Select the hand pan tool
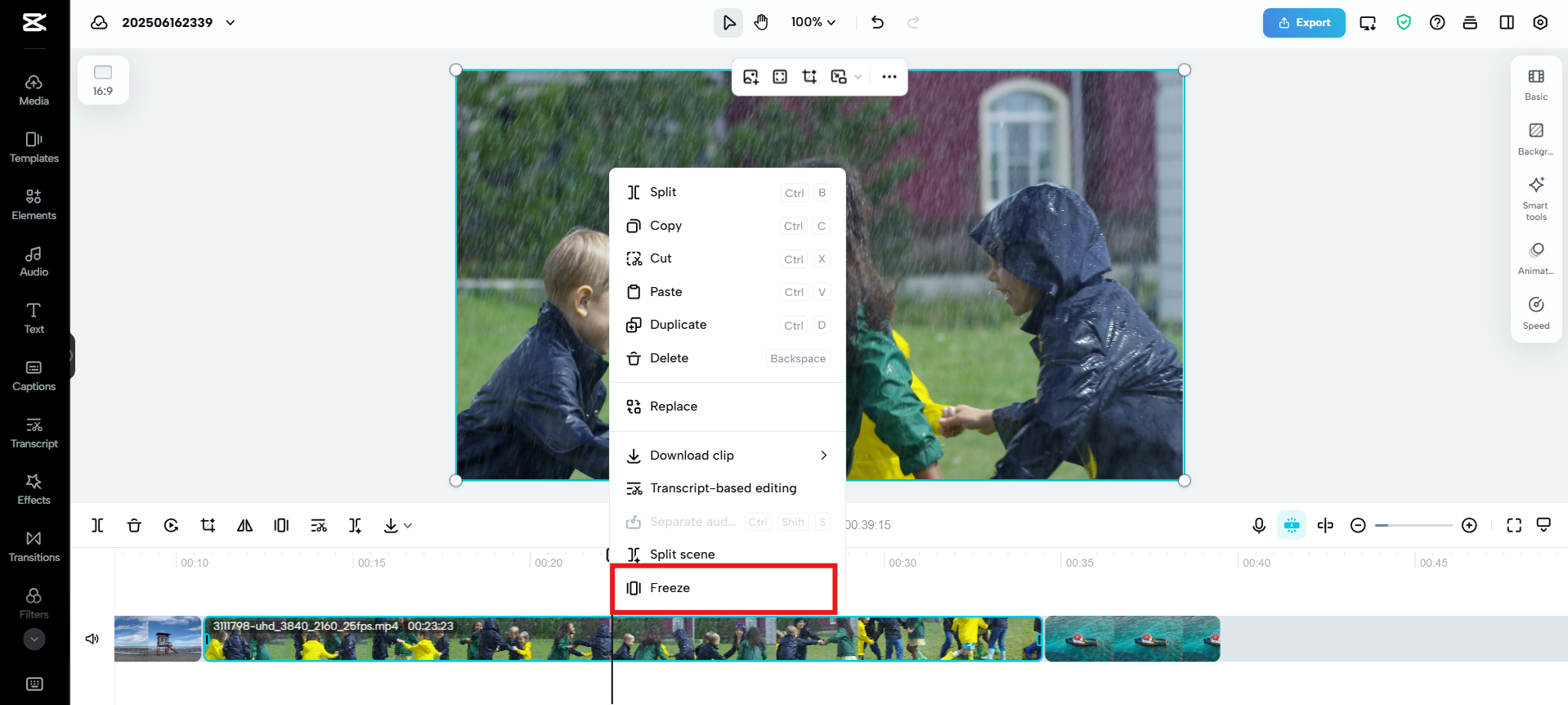The image size is (1568, 705). point(761,22)
